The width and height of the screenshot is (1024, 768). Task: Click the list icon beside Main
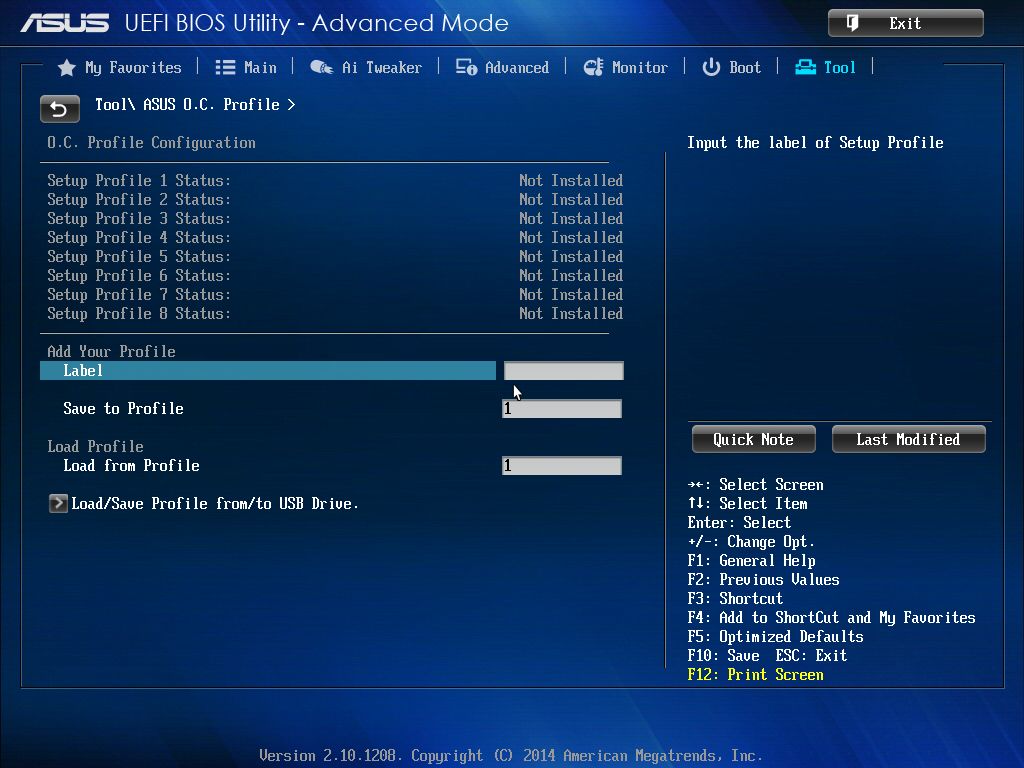coord(225,67)
